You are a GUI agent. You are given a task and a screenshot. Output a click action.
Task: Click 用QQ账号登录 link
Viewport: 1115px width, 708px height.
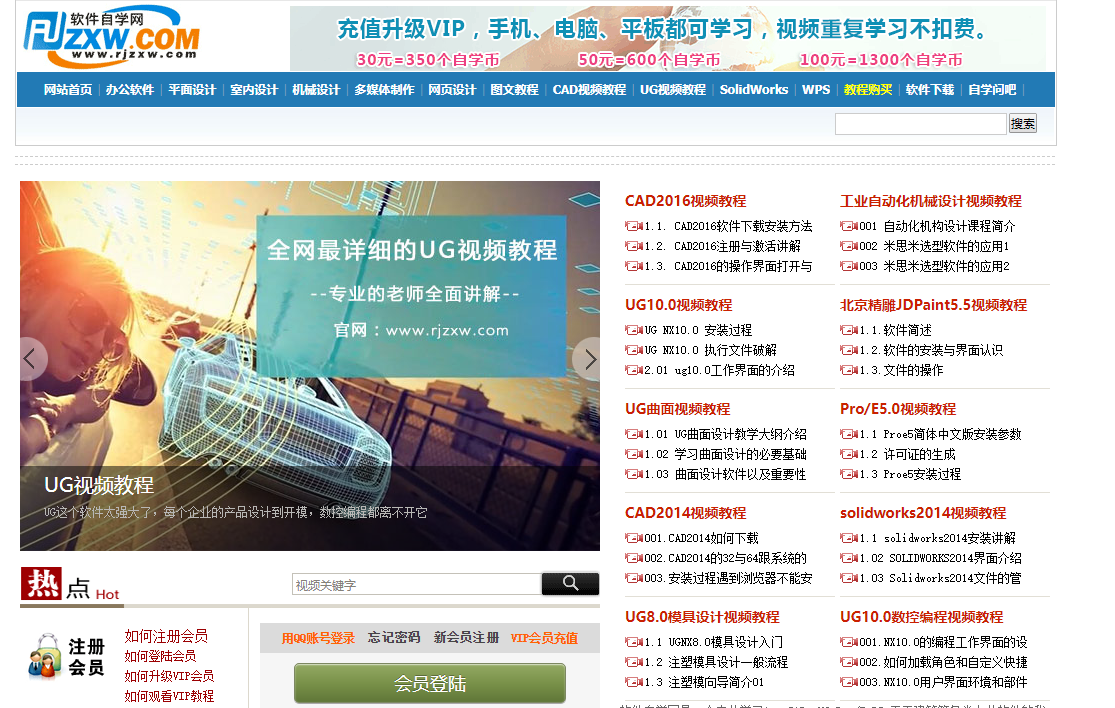[318, 638]
